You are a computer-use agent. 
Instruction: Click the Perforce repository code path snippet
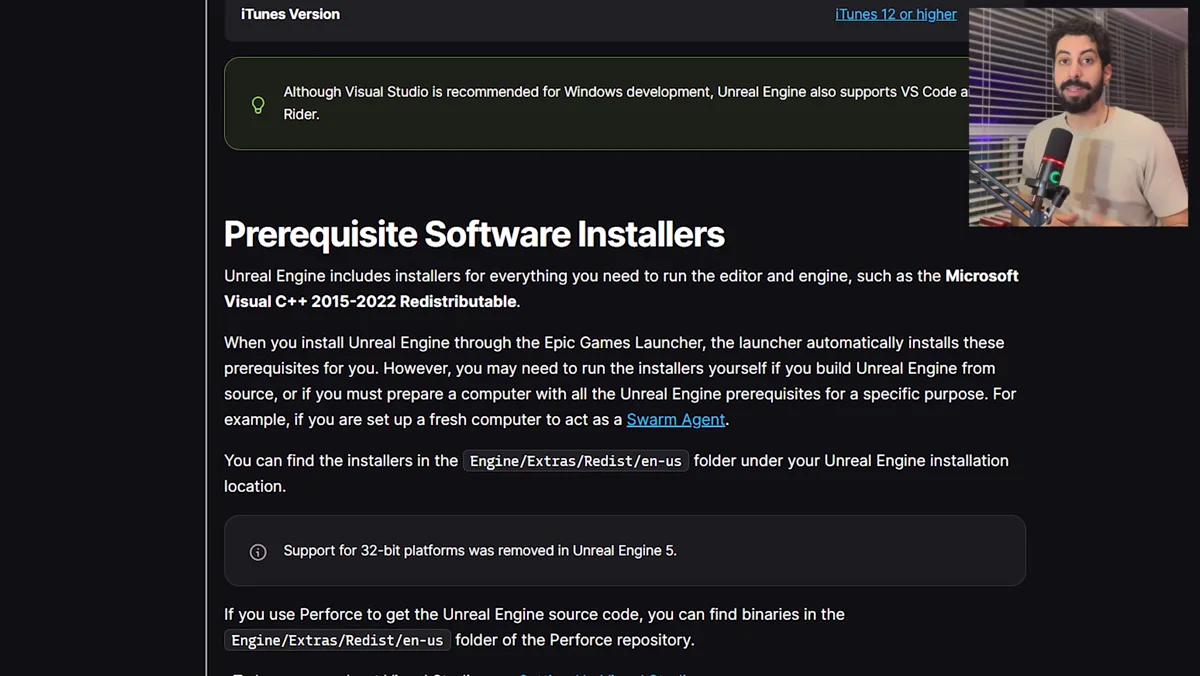[x=336, y=640]
